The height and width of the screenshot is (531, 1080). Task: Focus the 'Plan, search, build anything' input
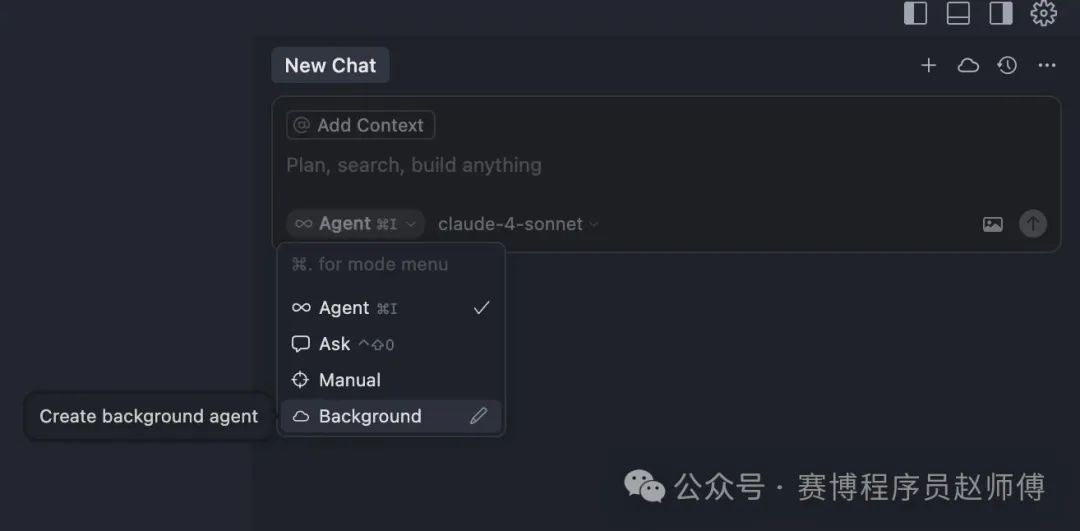coord(665,165)
